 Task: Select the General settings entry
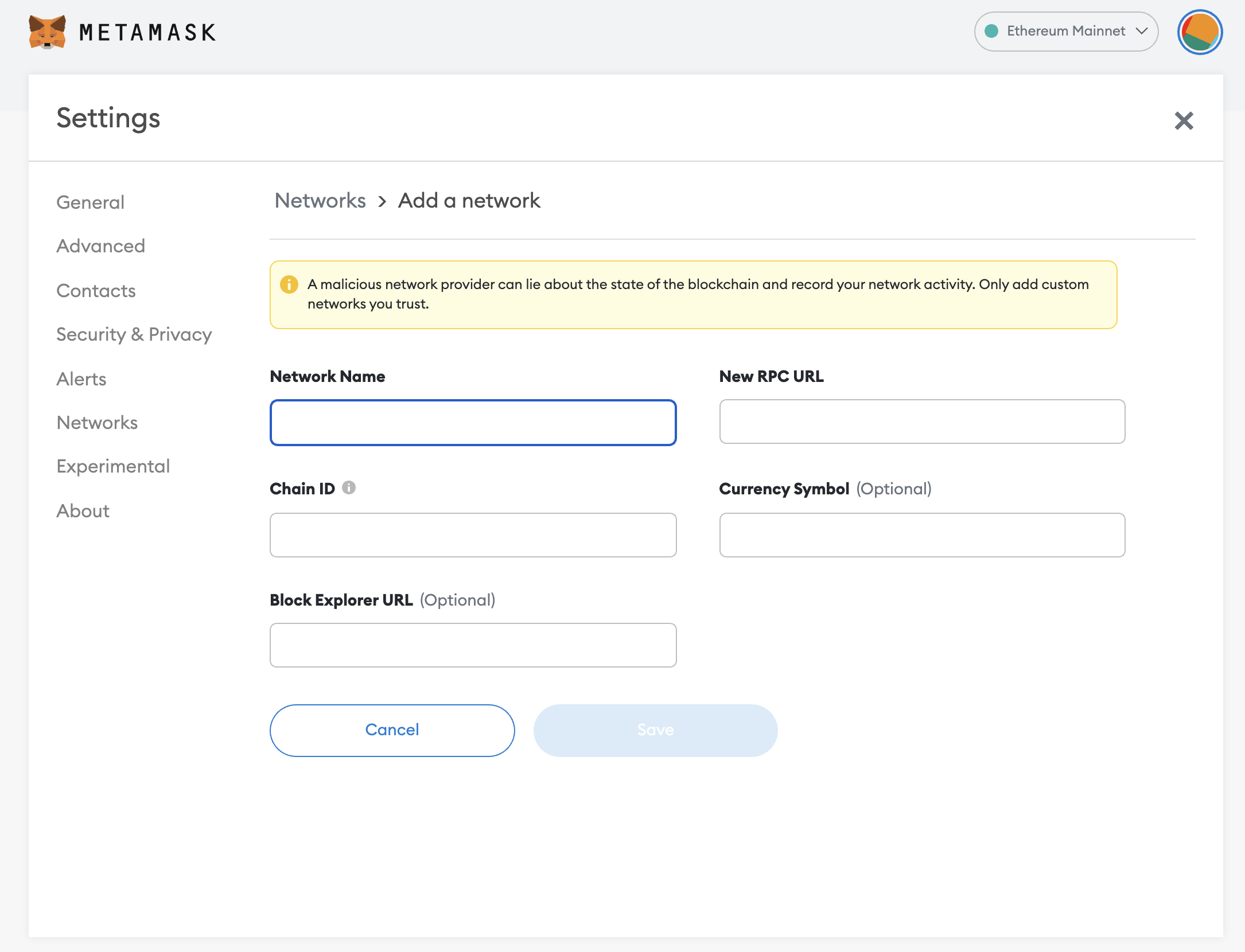(90, 202)
